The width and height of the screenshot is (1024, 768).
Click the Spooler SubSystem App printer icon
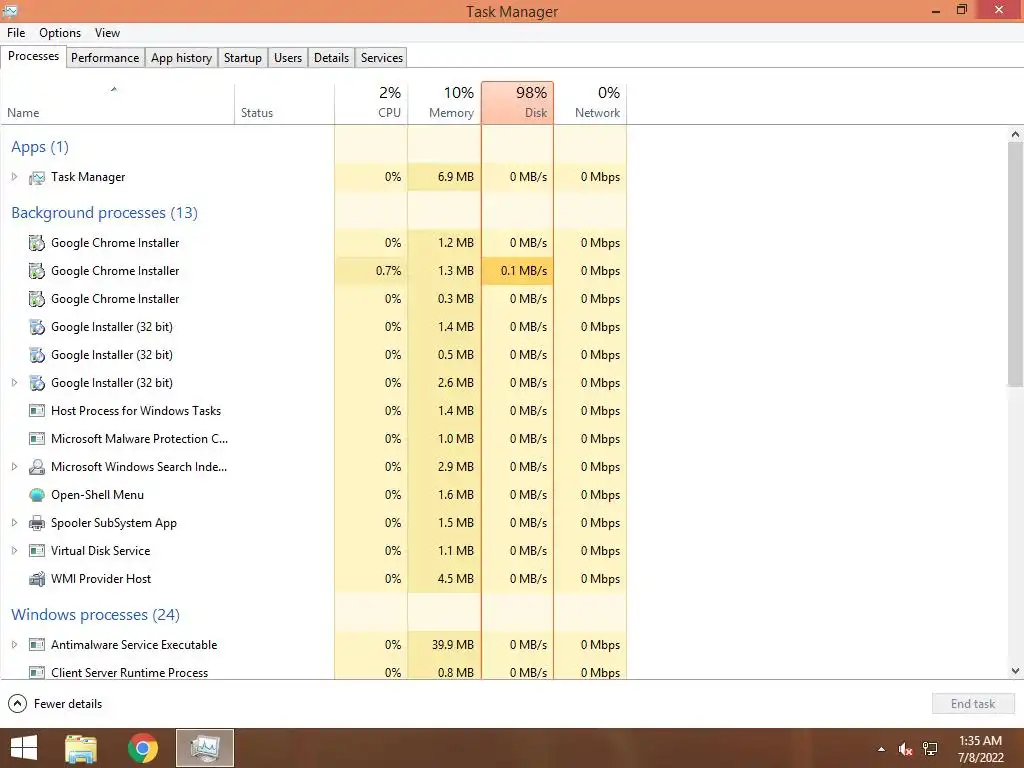pyautogui.click(x=37, y=523)
